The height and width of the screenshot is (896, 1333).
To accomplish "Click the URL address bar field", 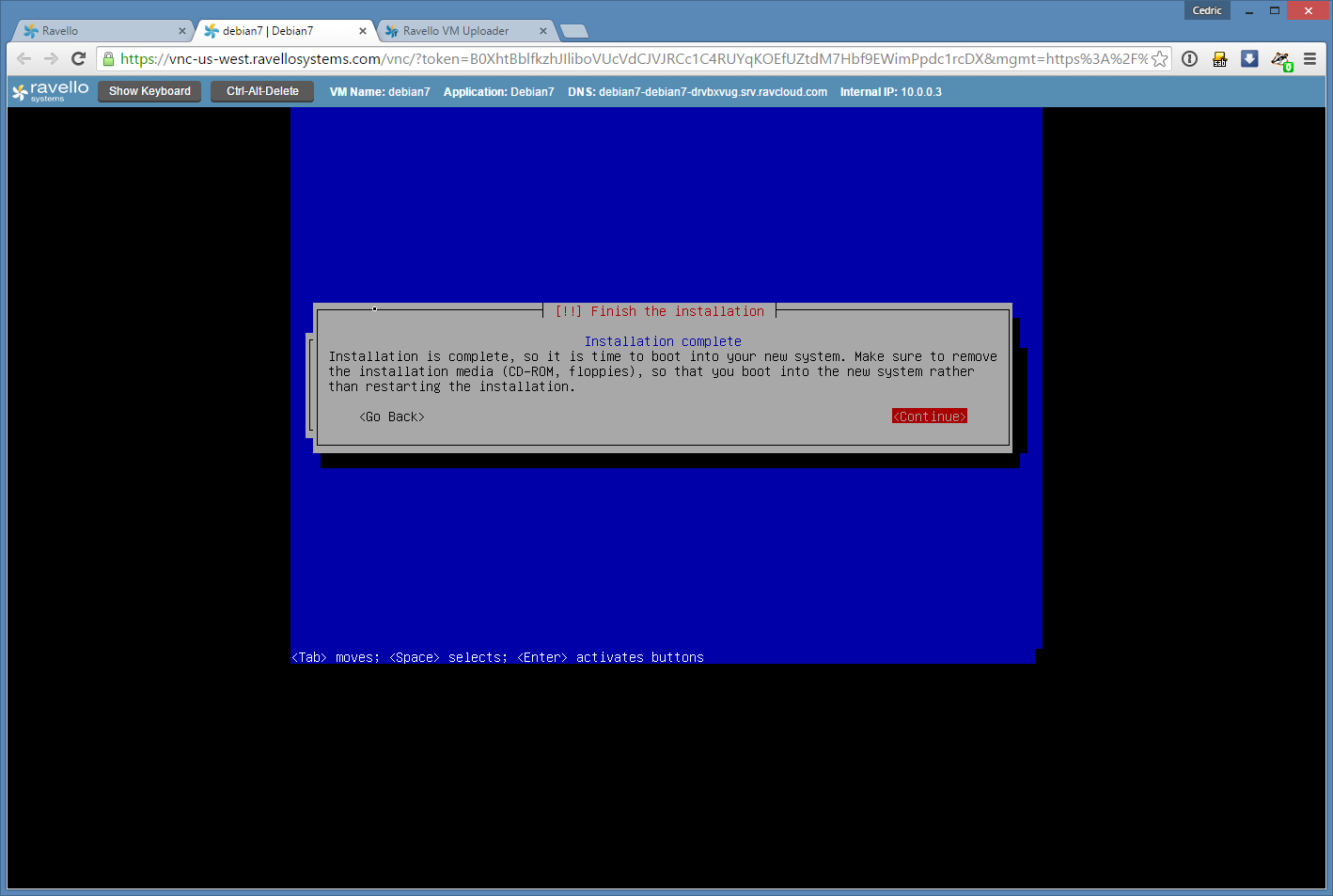I will (x=630, y=59).
